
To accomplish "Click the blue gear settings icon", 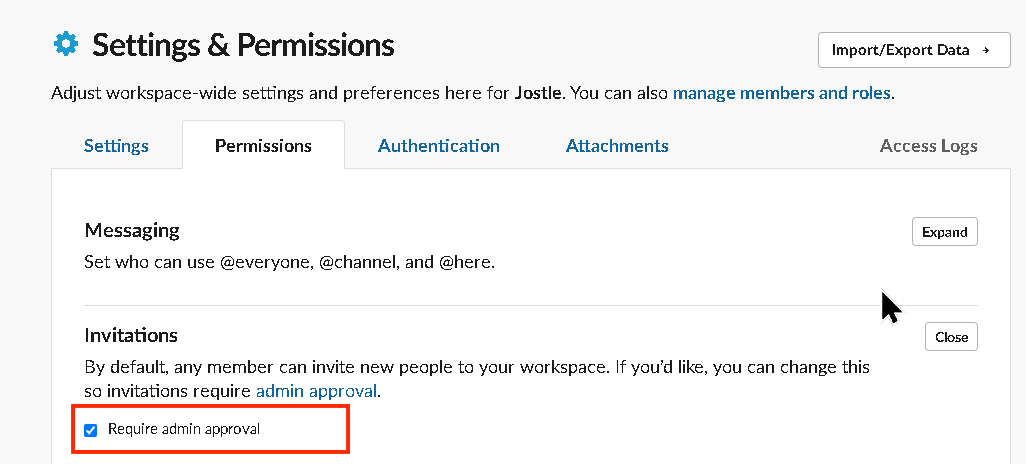I will (65, 45).
